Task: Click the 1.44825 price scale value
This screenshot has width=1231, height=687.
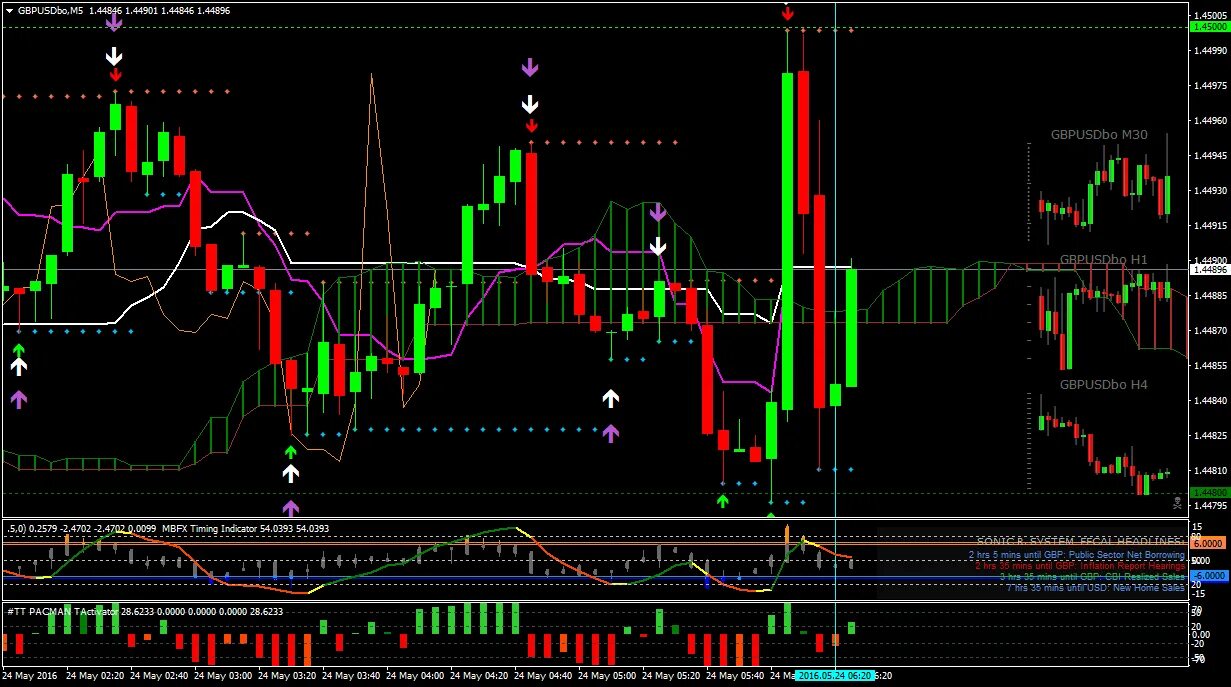Action: (x=1210, y=436)
